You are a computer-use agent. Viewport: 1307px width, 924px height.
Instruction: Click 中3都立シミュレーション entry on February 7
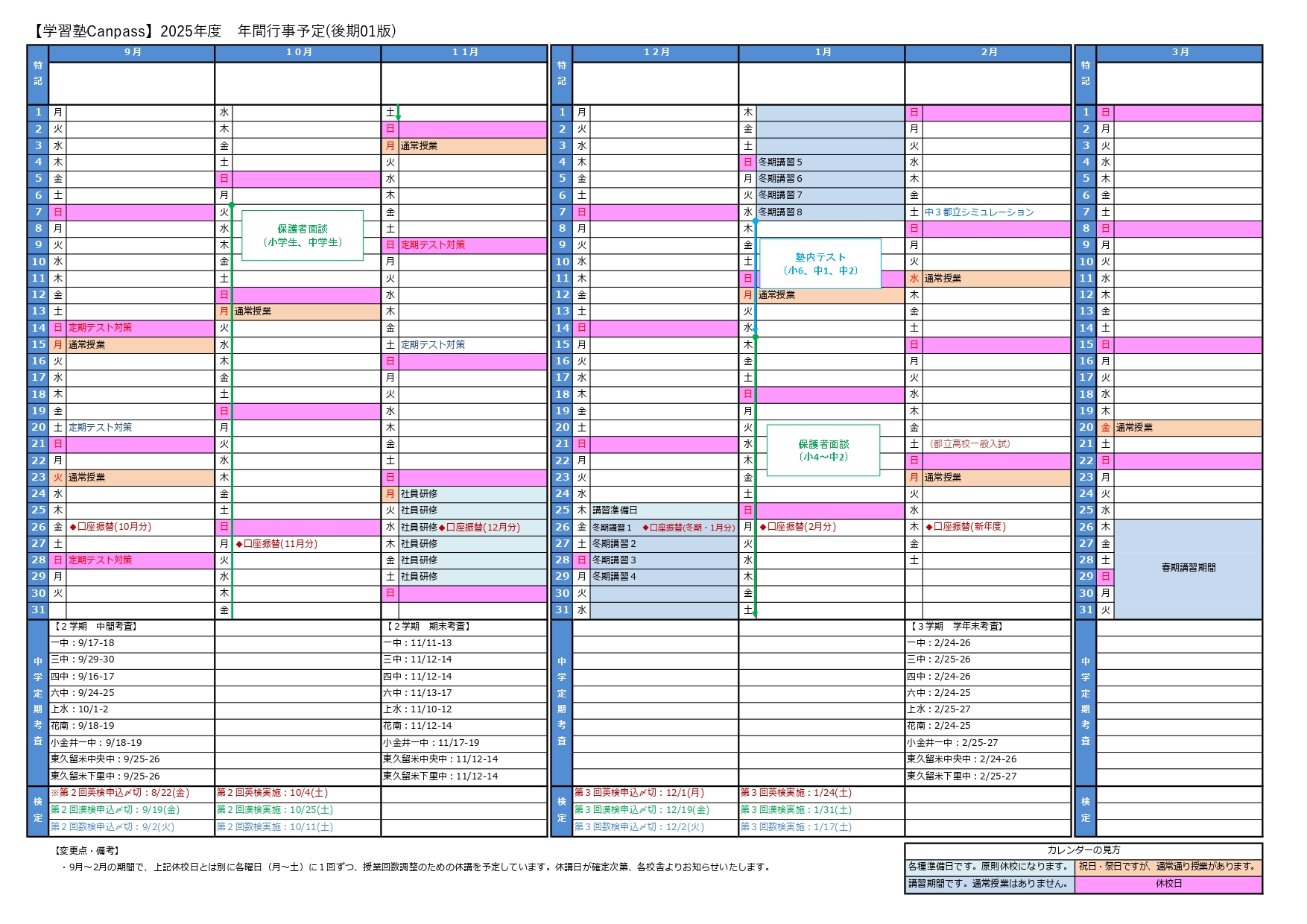pos(979,212)
